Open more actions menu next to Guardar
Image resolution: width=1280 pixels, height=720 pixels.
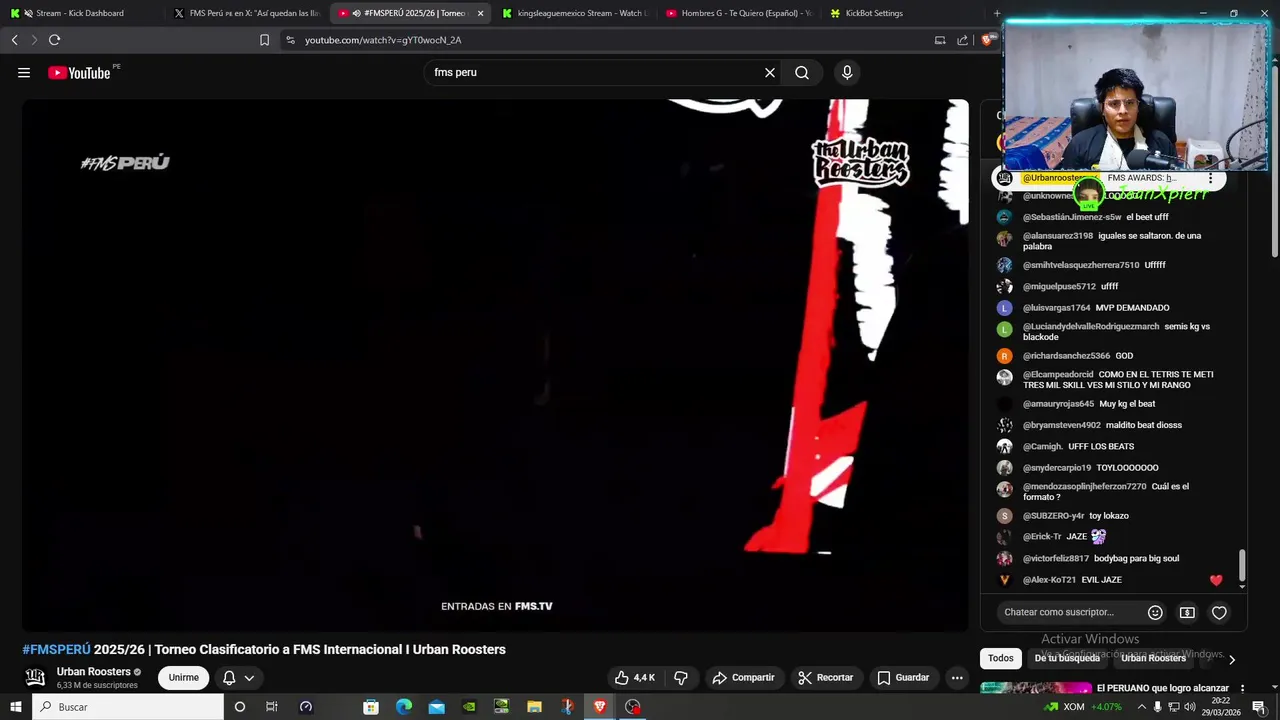pyautogui.click(x=957, y=677)
